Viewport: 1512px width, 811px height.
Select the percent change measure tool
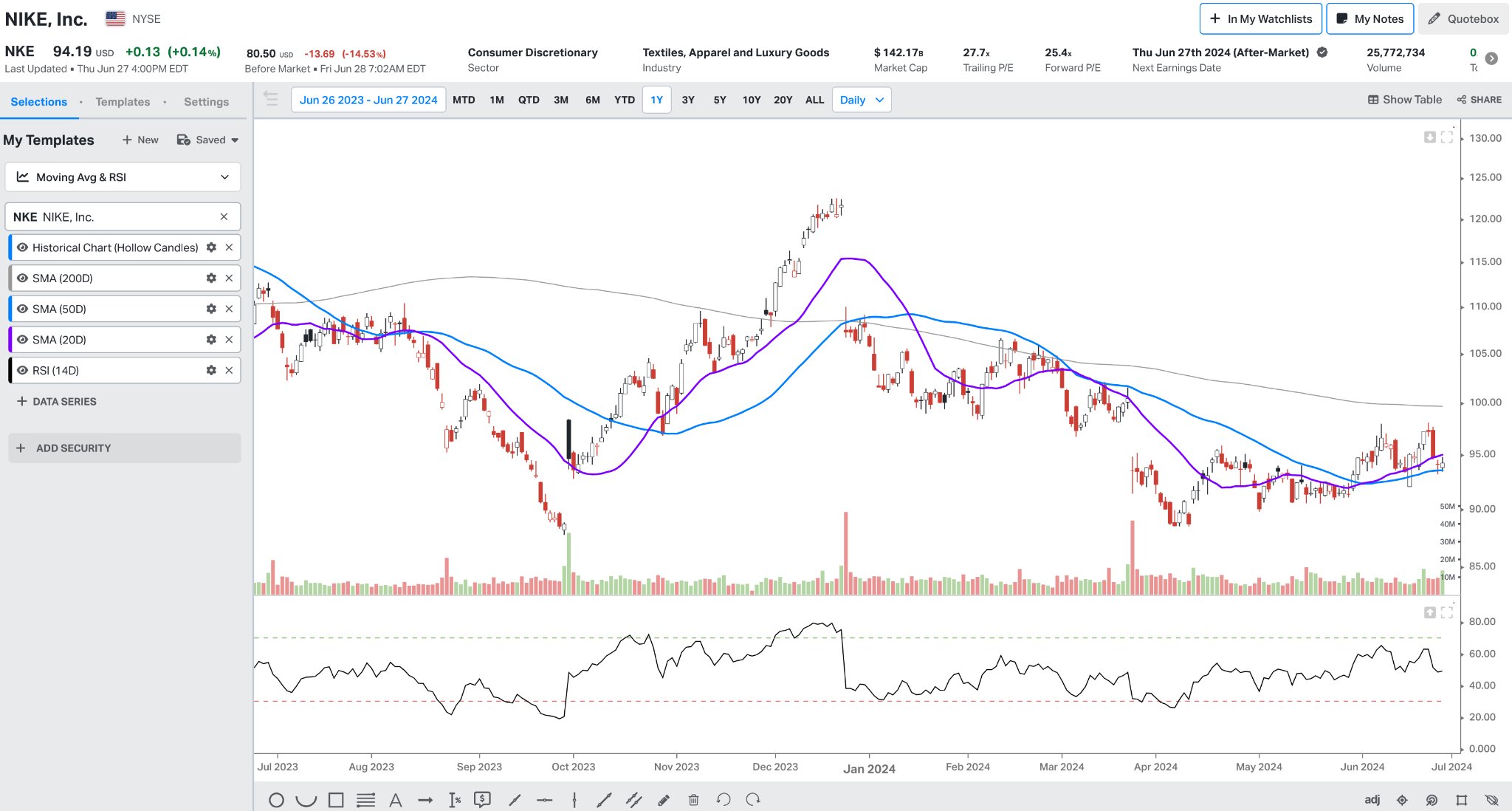(x=455, y=800)
